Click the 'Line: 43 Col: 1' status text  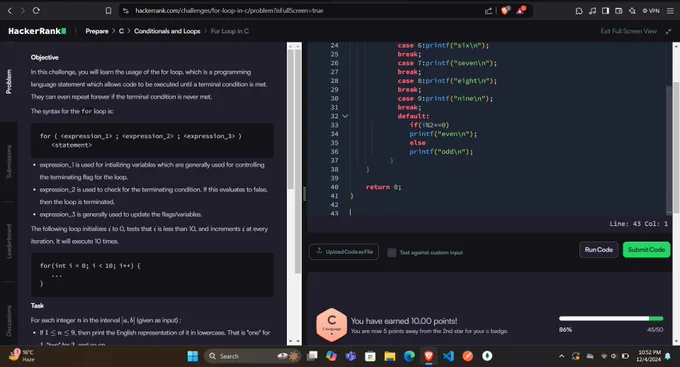(x=638, y=224)
